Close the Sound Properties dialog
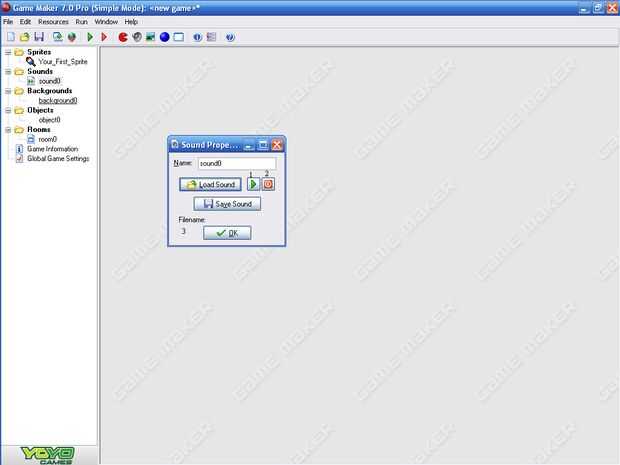620x465 pixels. 277,145
